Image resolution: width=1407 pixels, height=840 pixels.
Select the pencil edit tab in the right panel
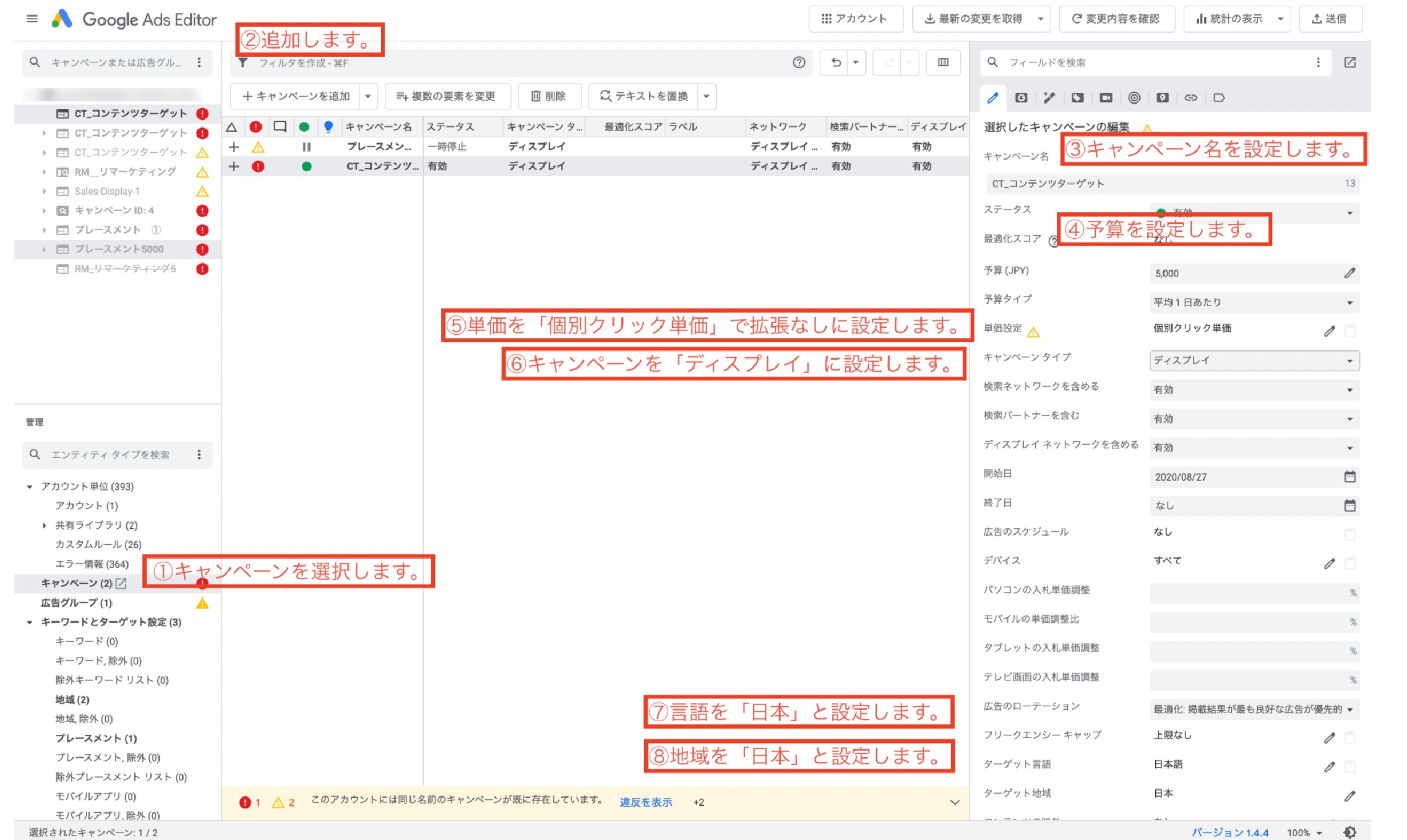(992, 98)
